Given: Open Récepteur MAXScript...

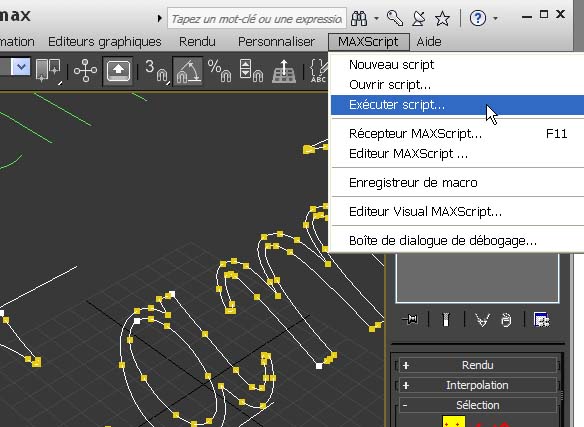Looking at the screenshot, I should pyautogui.click(x=457, y=133).
